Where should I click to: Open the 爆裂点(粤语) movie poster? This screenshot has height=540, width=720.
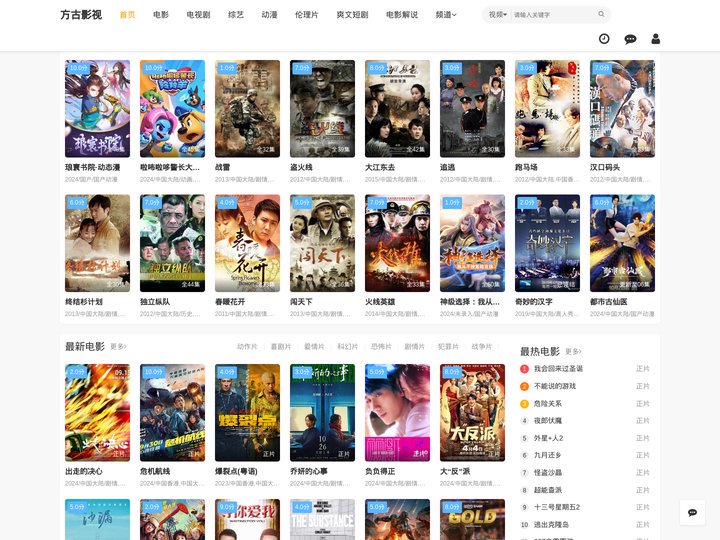point(248,413)
